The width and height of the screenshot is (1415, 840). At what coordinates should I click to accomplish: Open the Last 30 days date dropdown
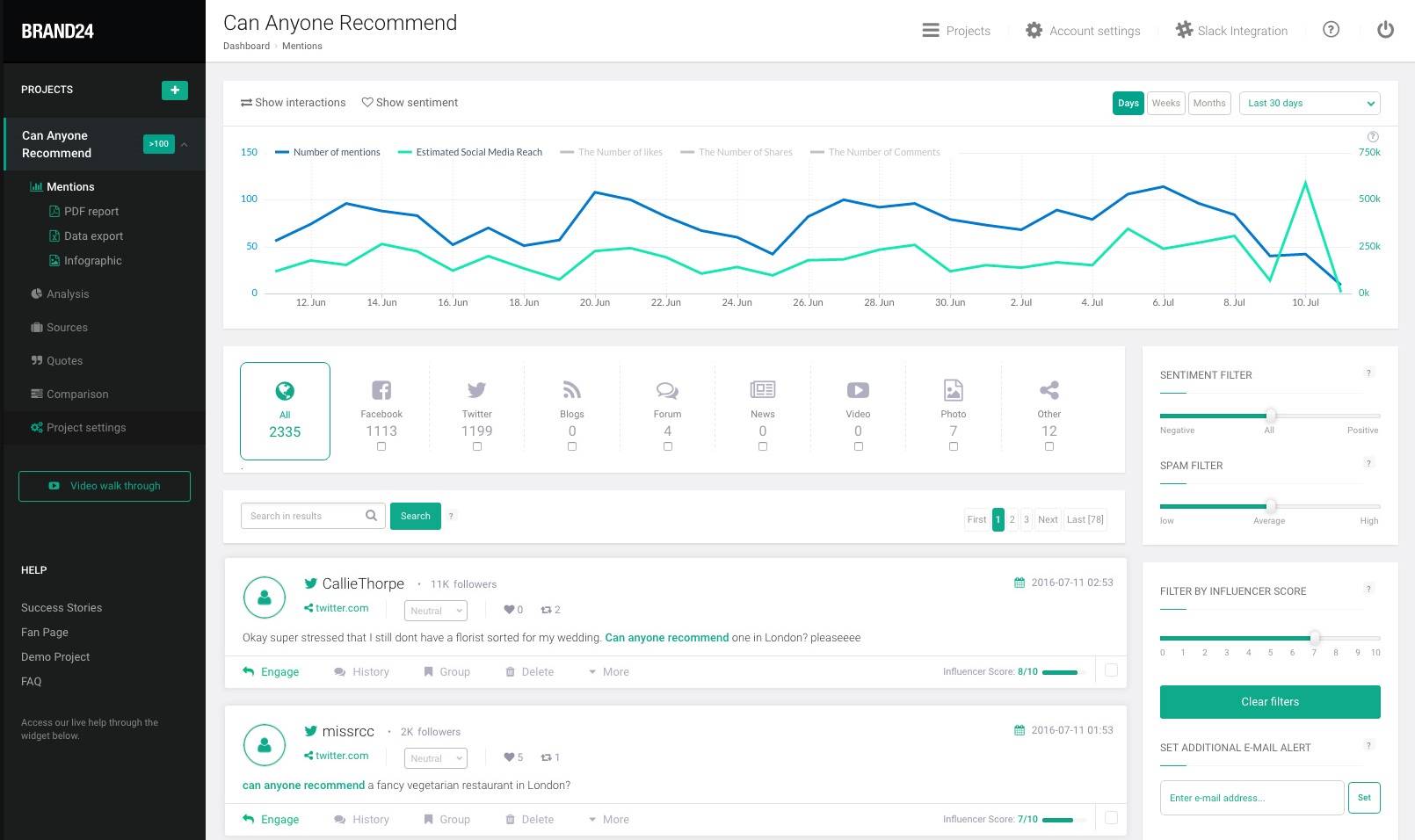click(x=1309, y=103)
